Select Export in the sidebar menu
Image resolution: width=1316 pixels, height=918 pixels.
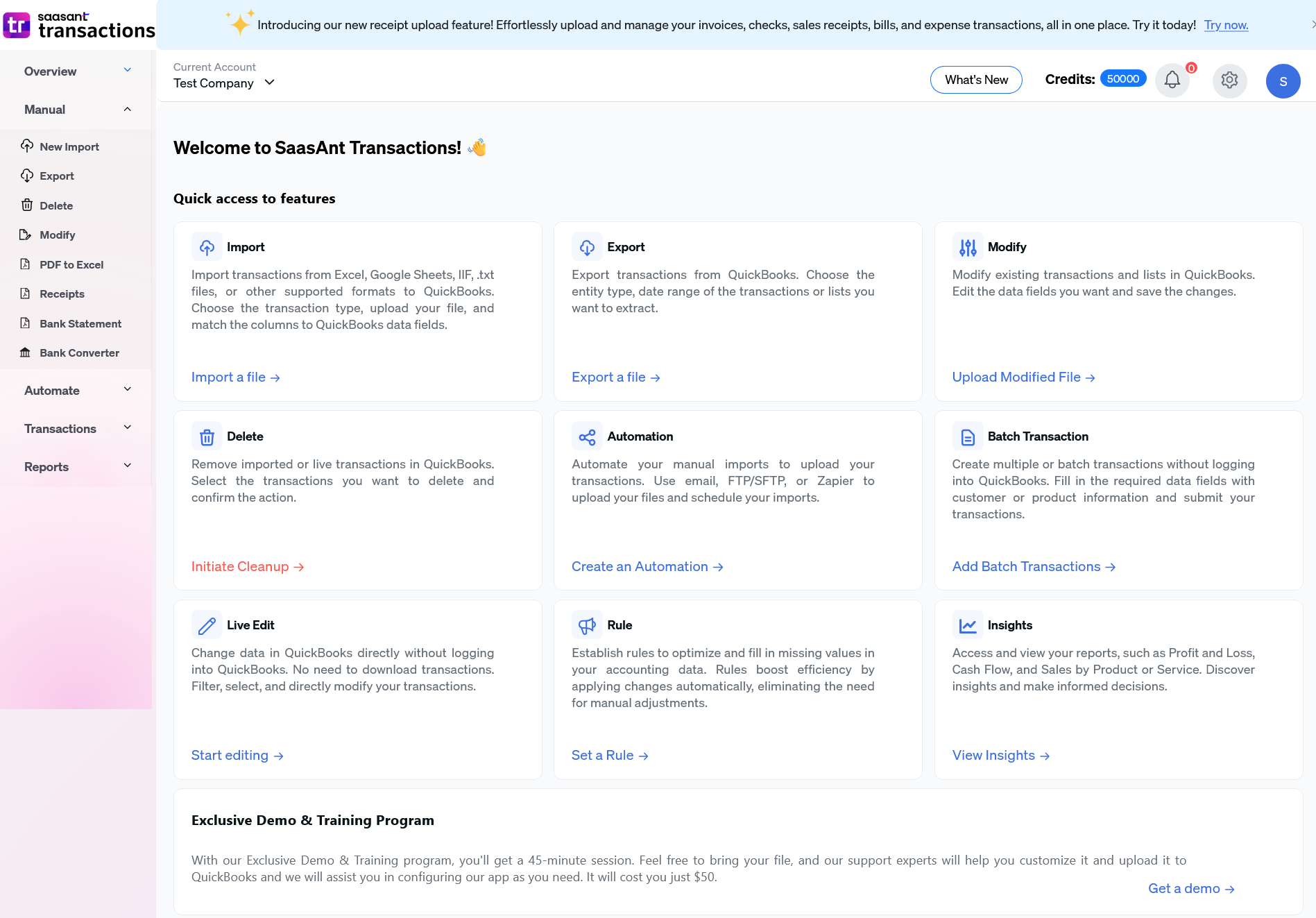tap(57, 176)
